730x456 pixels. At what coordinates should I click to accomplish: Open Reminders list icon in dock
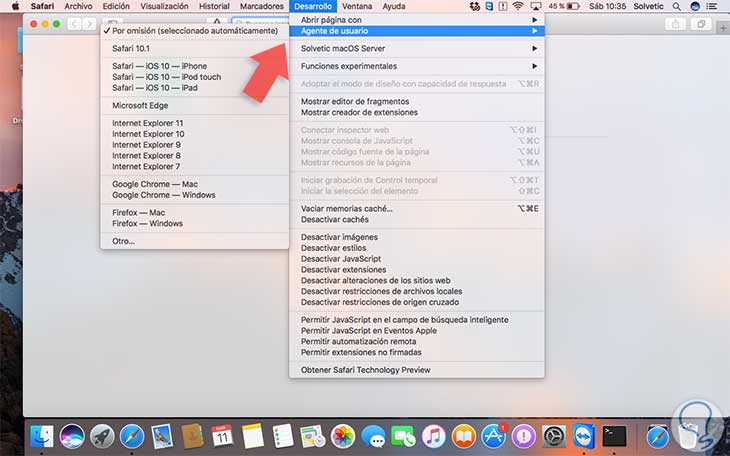[283, 437]
